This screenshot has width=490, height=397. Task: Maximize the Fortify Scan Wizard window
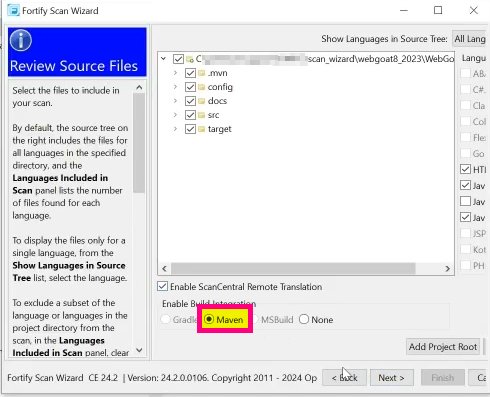(438, 10)
